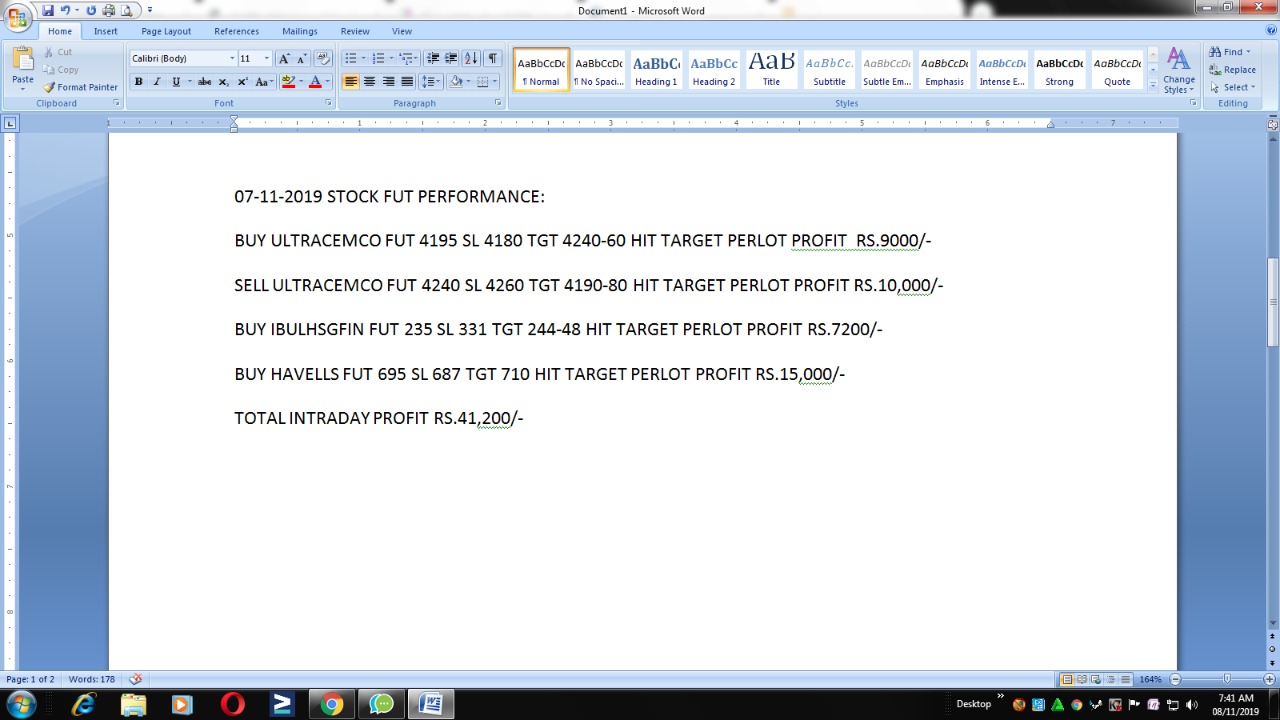Open the References tab
This screenshot has width=1280, height=720.
click(236, 31)
